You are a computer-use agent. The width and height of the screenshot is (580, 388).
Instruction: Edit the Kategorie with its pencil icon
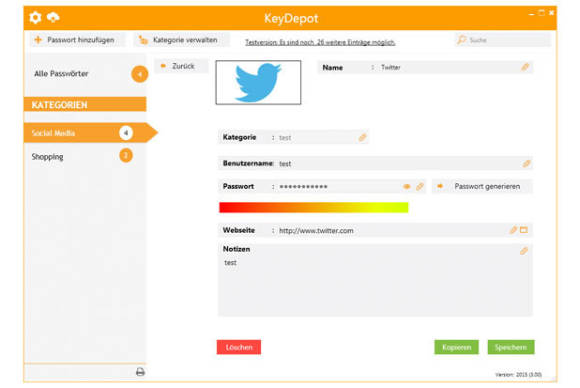click(362, 138)
